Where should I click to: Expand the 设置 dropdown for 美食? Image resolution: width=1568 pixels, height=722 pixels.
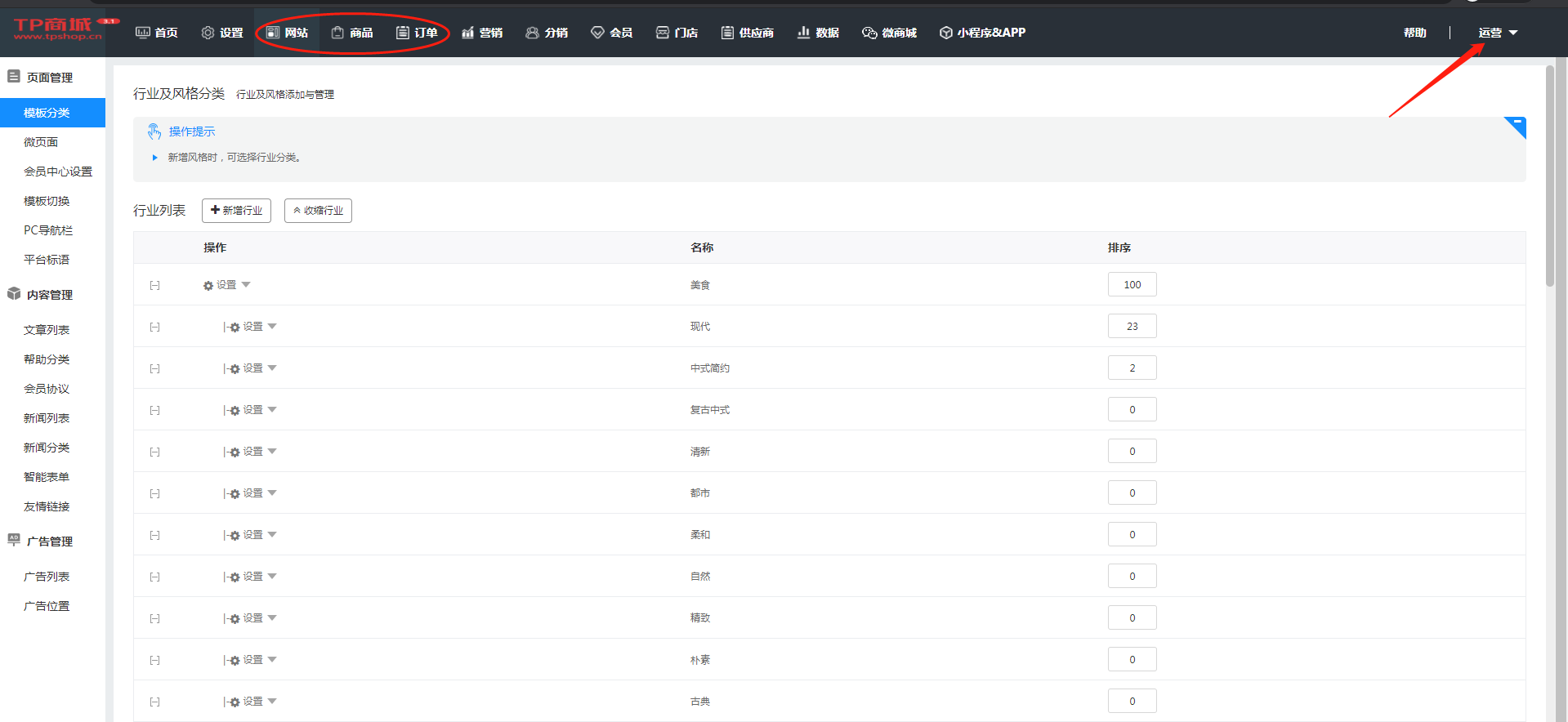point(227,285)
